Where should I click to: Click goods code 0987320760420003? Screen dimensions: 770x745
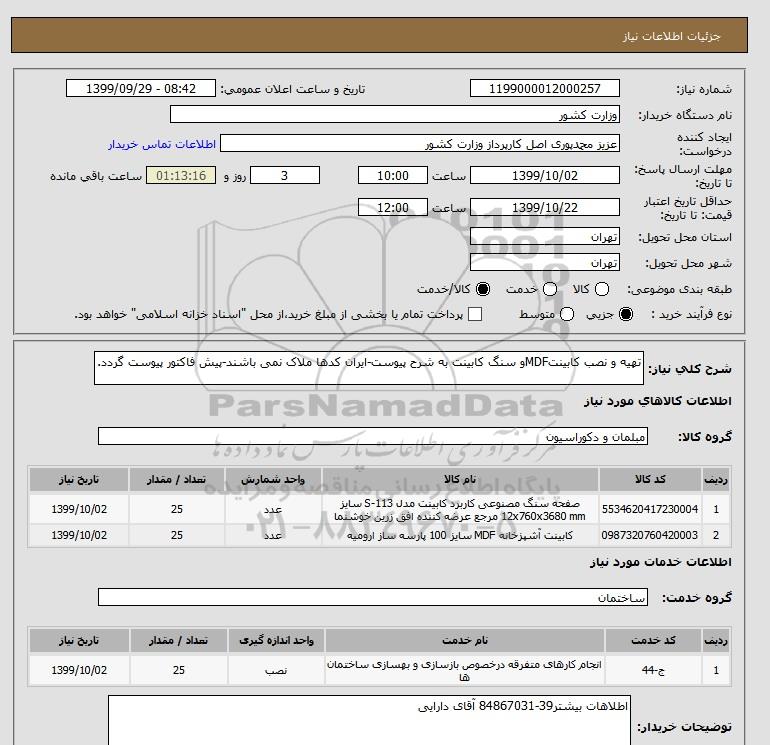pyautogui.click(x=650, y=535)
